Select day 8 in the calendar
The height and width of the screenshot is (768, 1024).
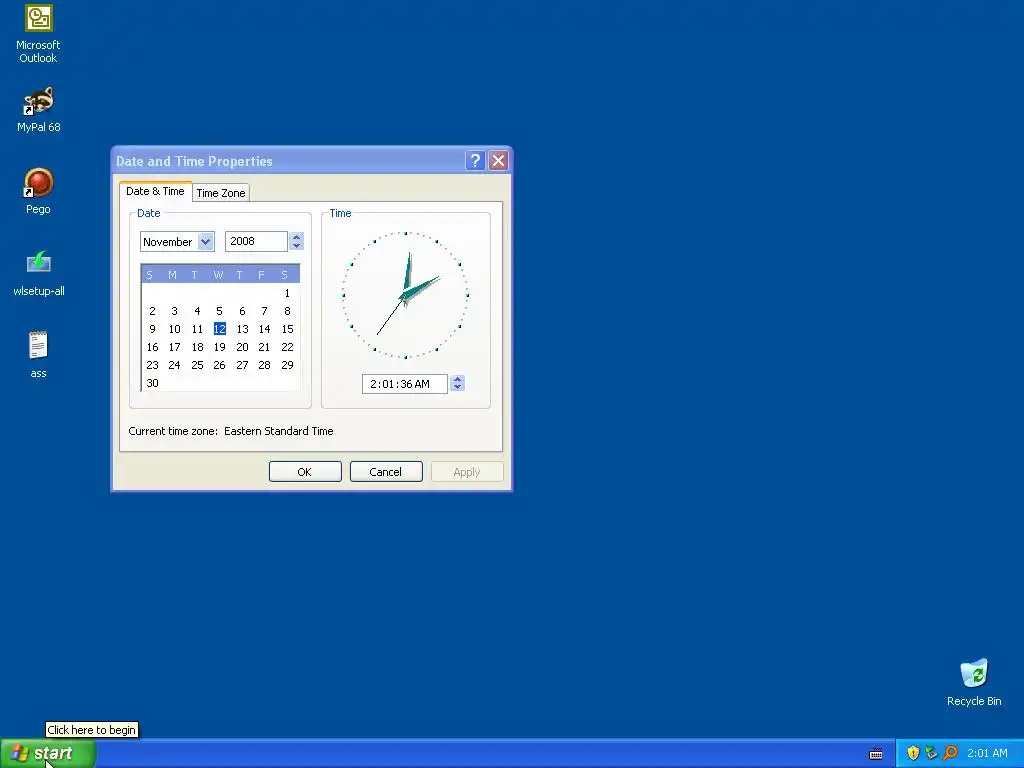(287, 311)
